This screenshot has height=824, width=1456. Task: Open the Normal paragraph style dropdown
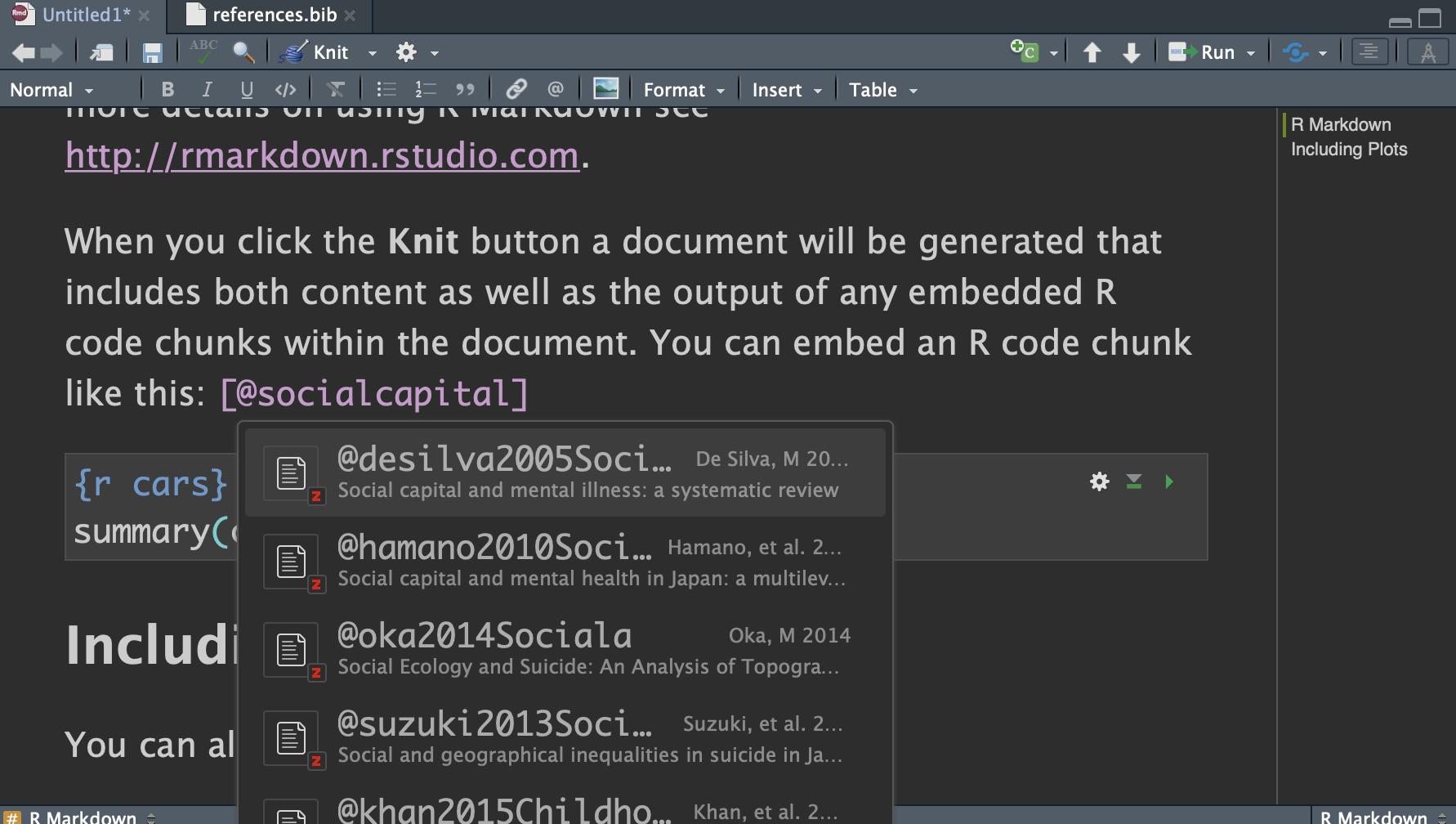coord(51,89)
